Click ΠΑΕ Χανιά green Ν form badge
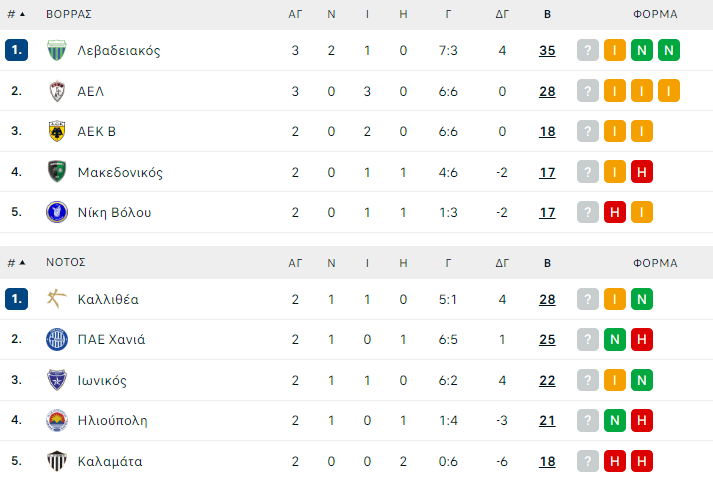 click(615, 339)
